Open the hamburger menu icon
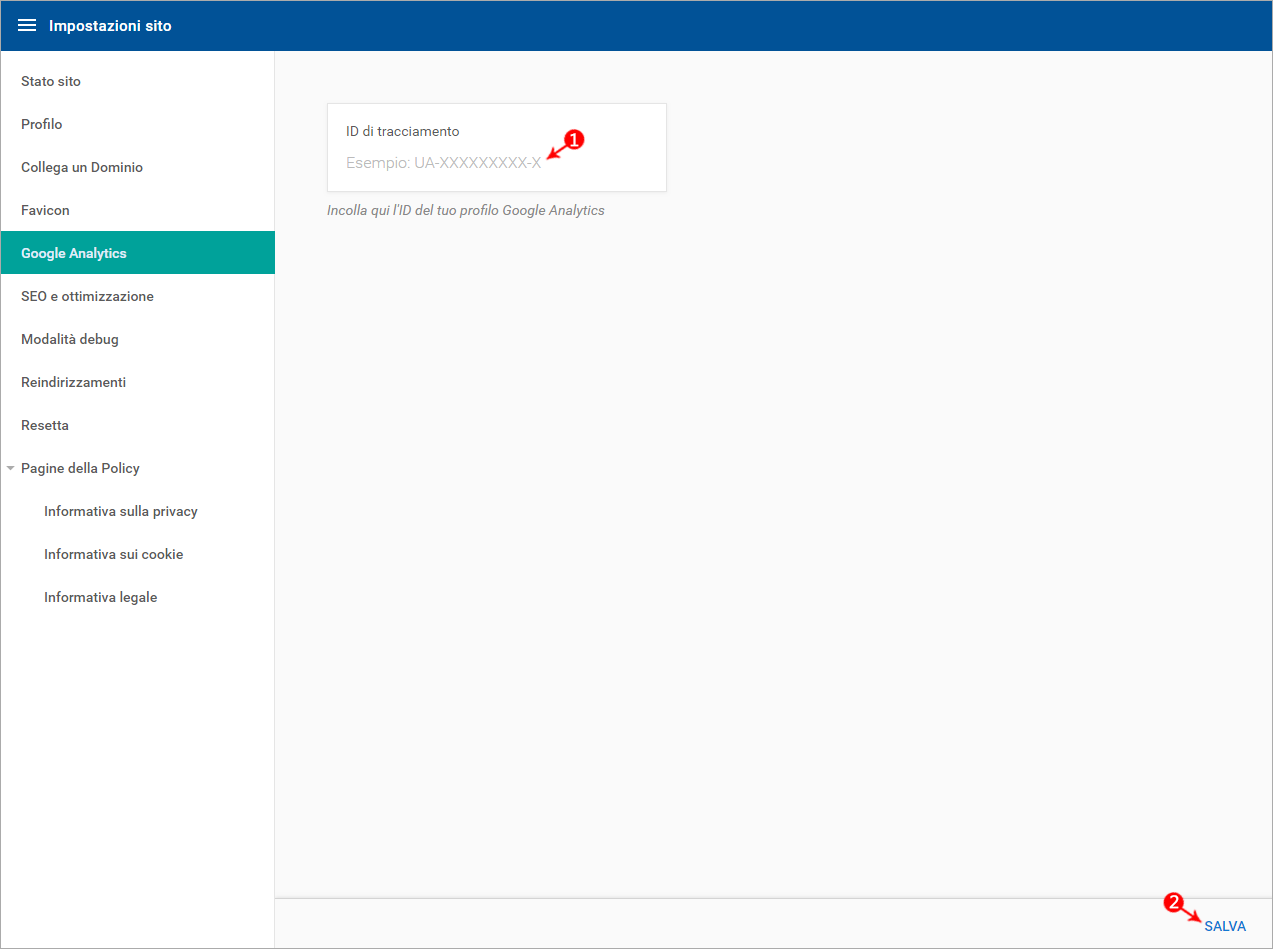The height and width of the screenshot is (949, 1273). tap(27, 26)
